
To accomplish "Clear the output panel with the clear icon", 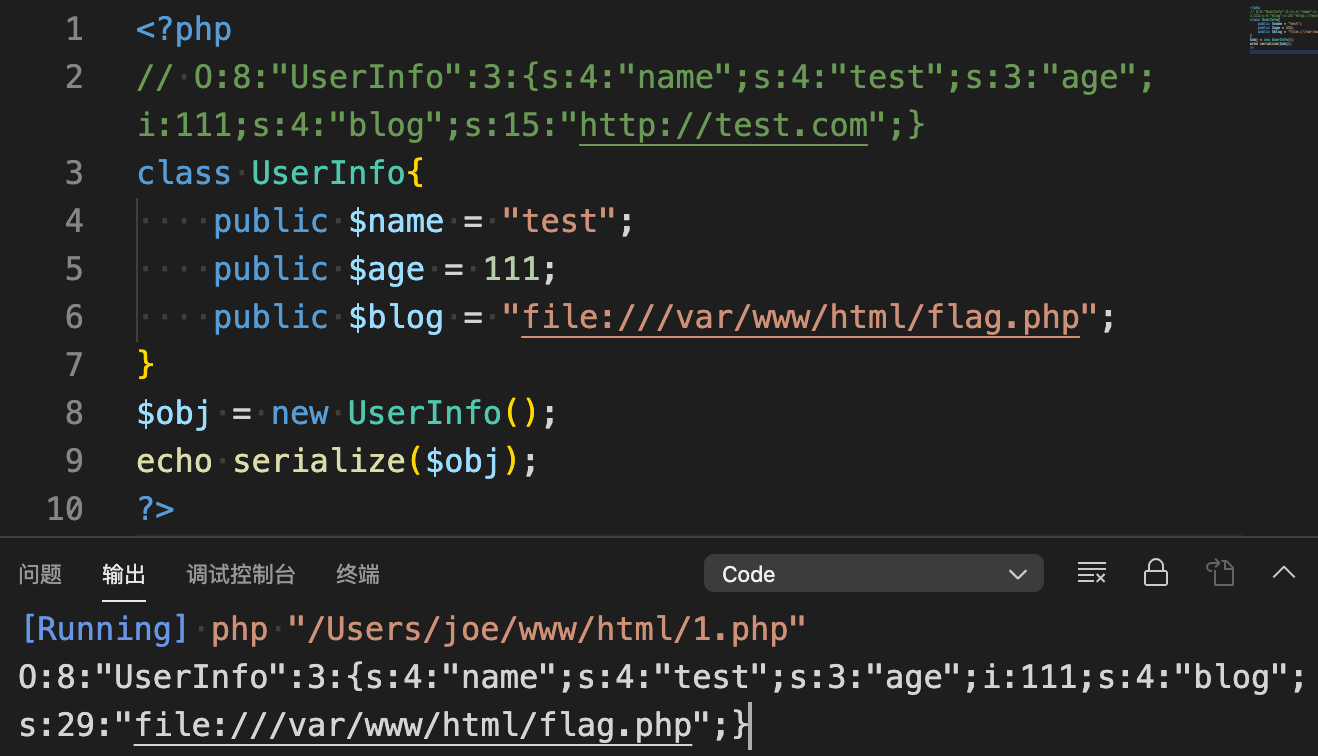I will click(1091, 573).
